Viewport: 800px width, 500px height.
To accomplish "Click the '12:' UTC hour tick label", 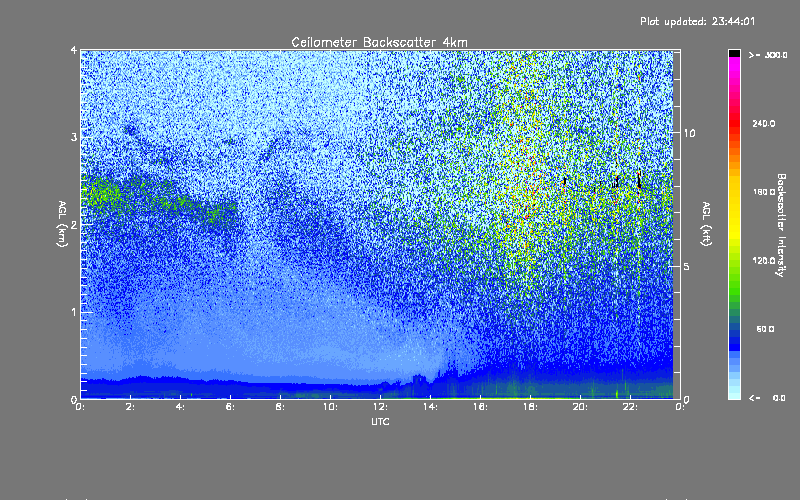I will click(x=380, y=407).
